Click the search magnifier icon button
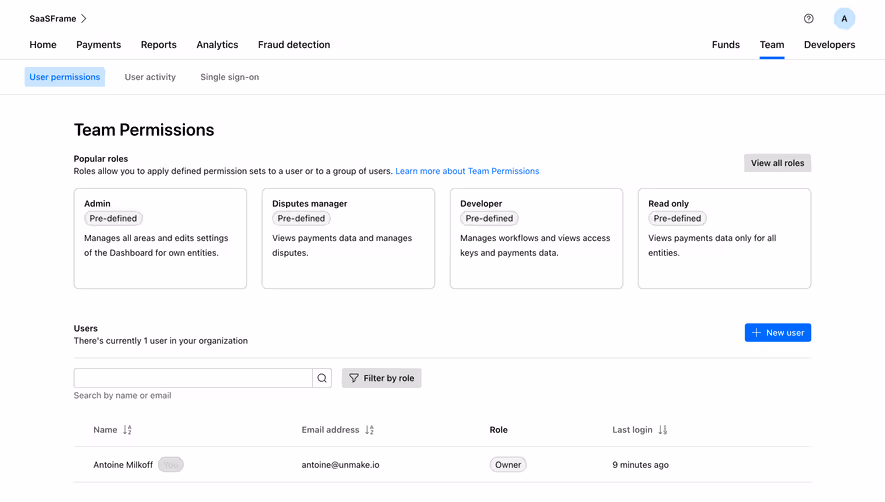Image resolution: width=885 pixels, height=502 pixels. tap(322, 378)
